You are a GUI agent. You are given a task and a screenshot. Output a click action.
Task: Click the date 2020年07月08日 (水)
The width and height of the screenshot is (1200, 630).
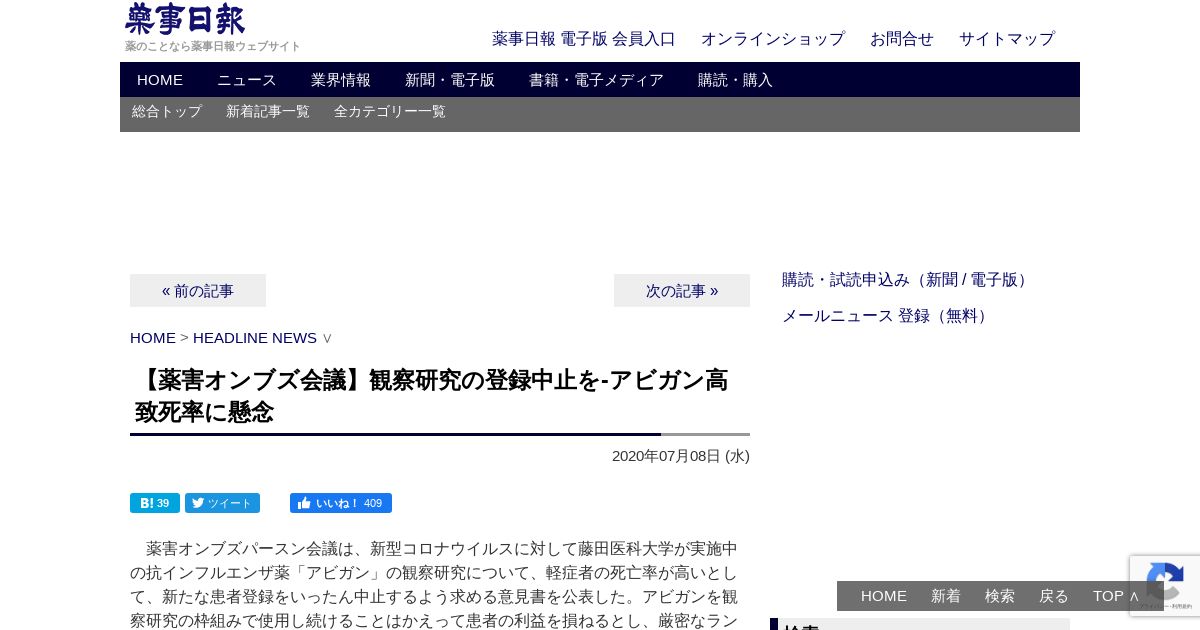click(681, 456)
